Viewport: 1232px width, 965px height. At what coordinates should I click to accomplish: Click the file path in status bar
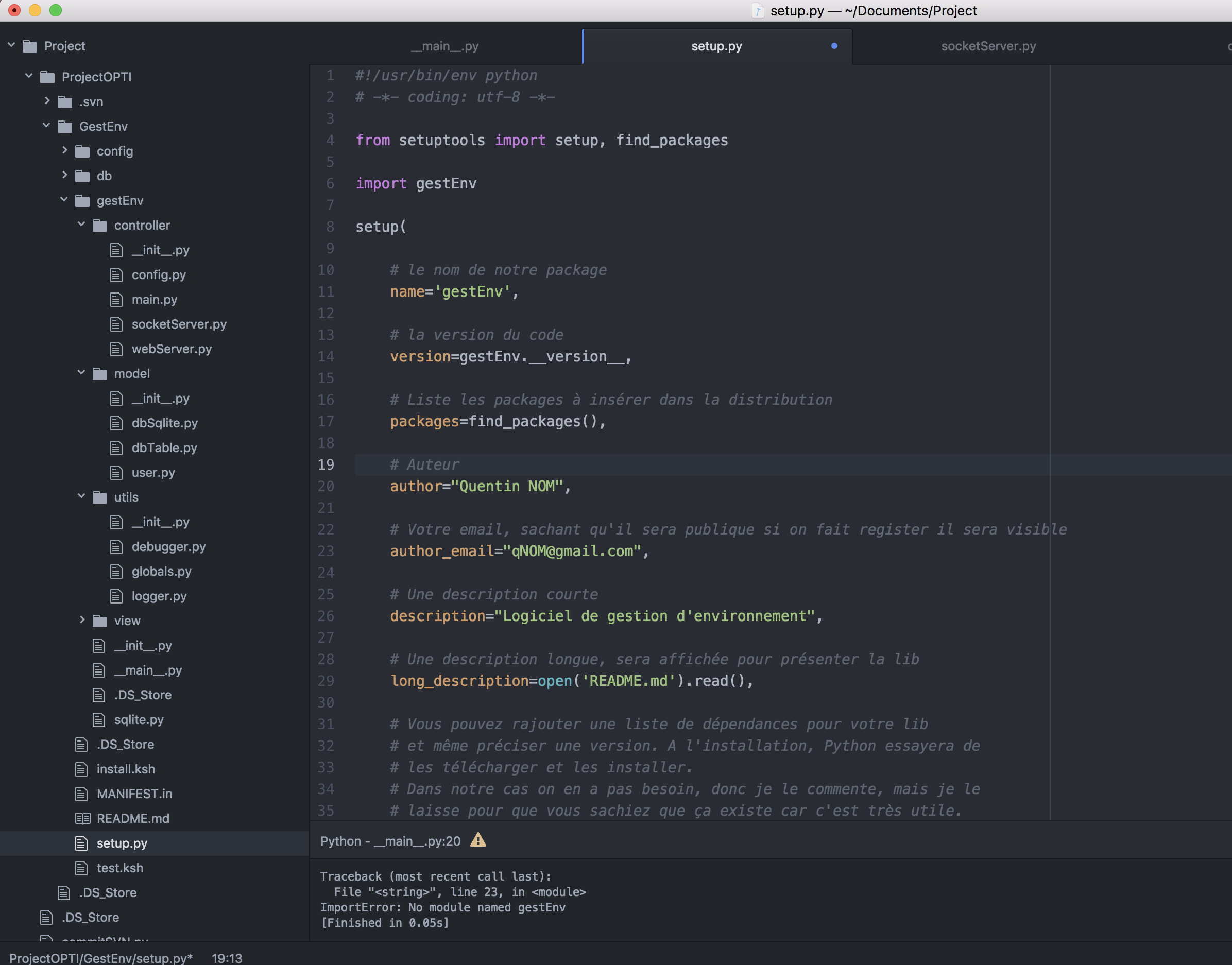[101, 958]
